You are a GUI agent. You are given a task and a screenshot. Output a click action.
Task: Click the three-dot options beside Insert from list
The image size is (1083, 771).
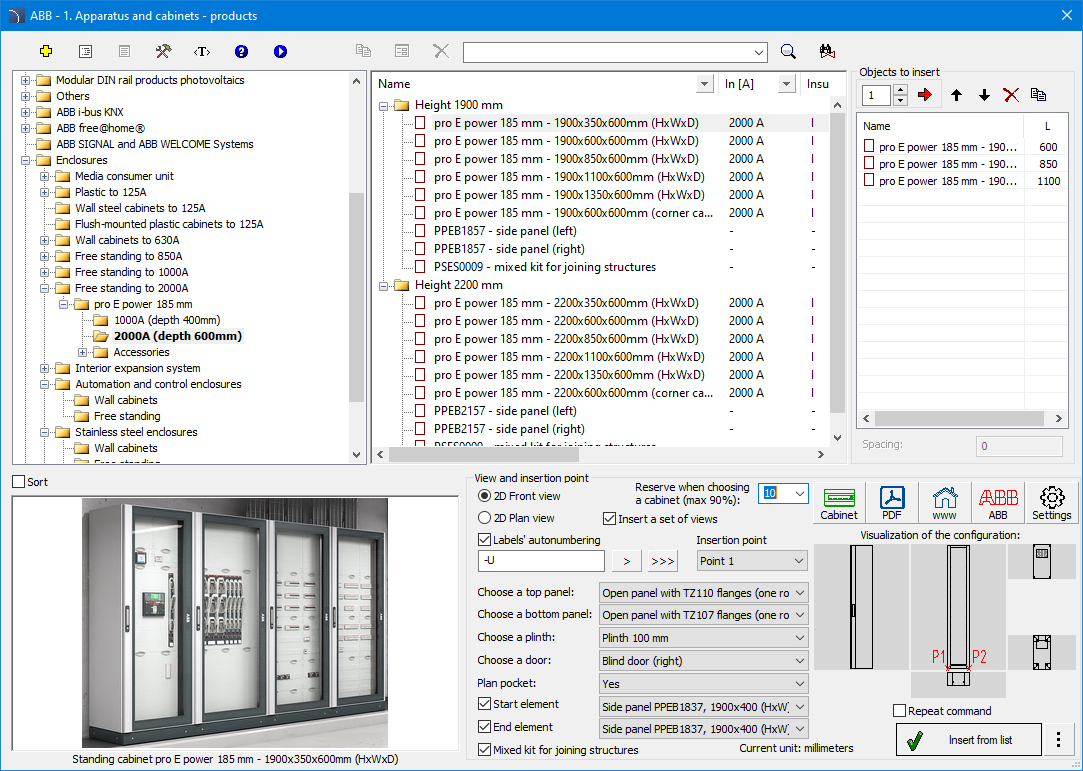click(x=1059, y=740)
